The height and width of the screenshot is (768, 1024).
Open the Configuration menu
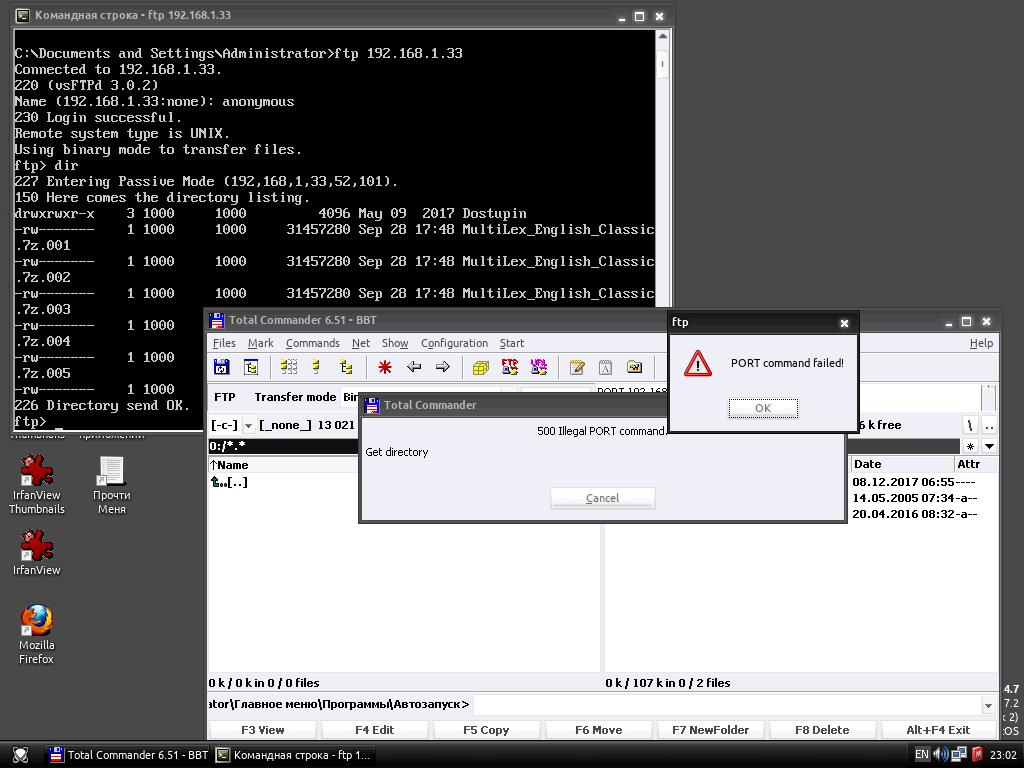click(454, 344)
